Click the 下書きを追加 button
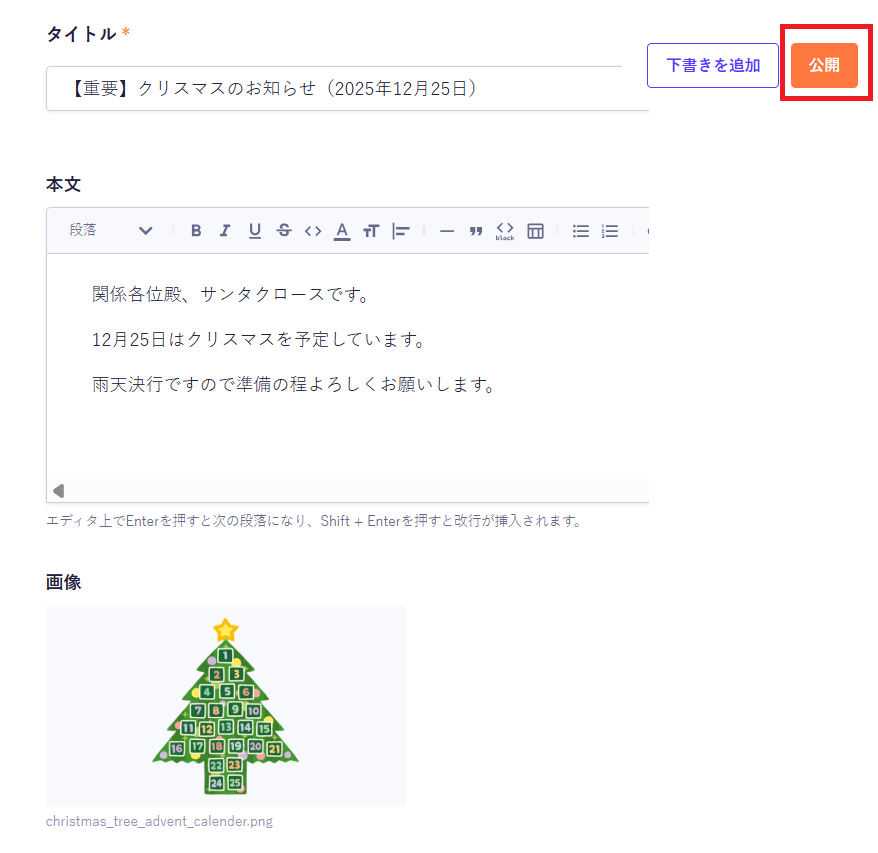 click(713, 66)
